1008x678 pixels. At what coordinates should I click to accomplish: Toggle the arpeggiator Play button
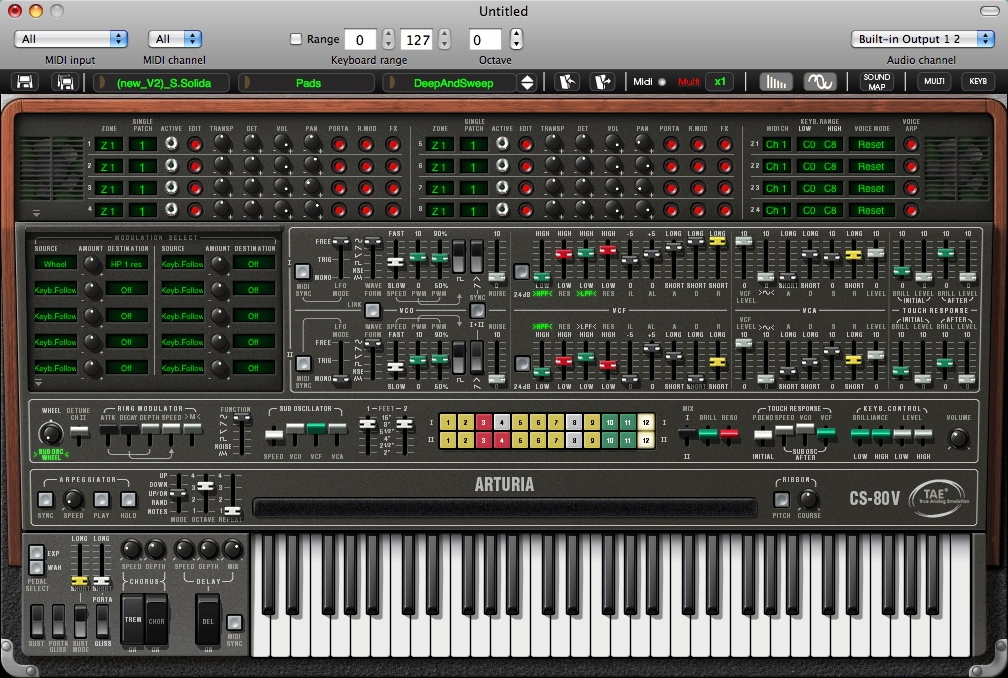click(102, 499)
